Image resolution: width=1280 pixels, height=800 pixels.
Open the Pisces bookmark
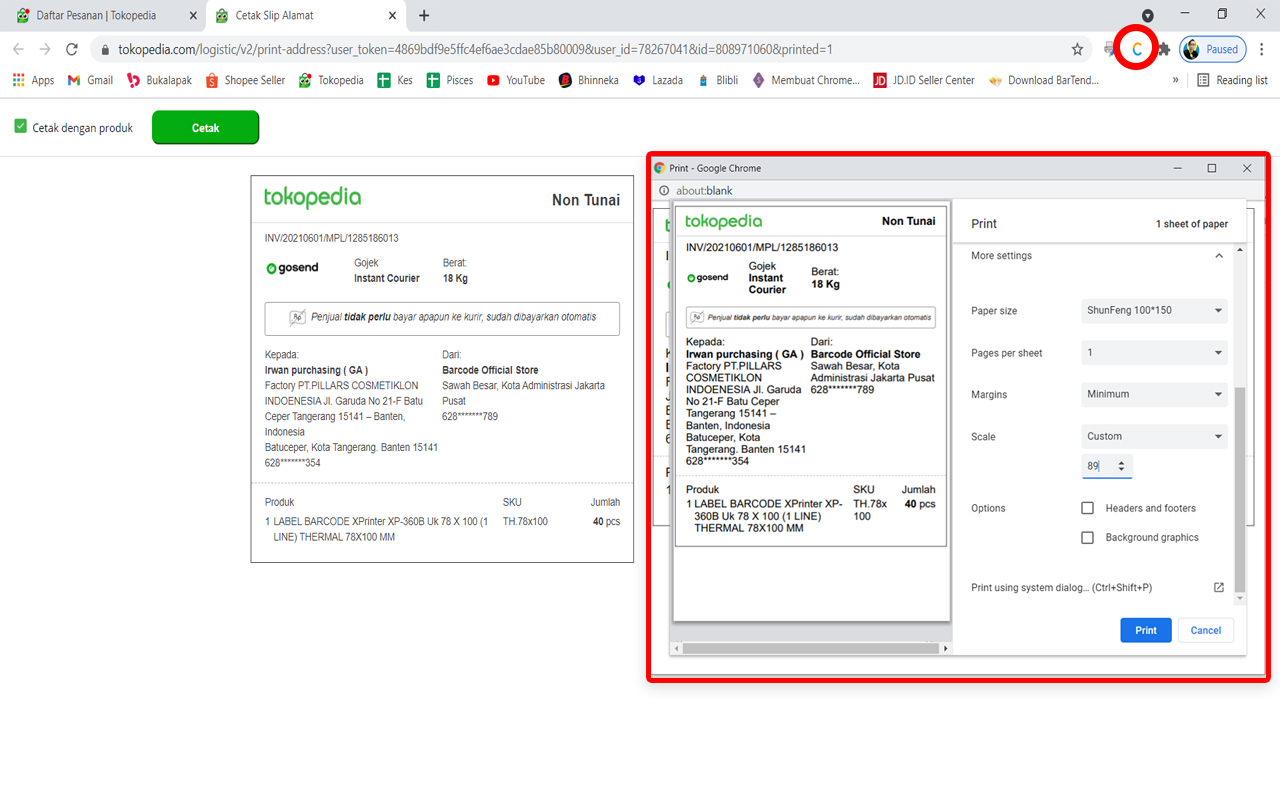[x=450, y=80]
